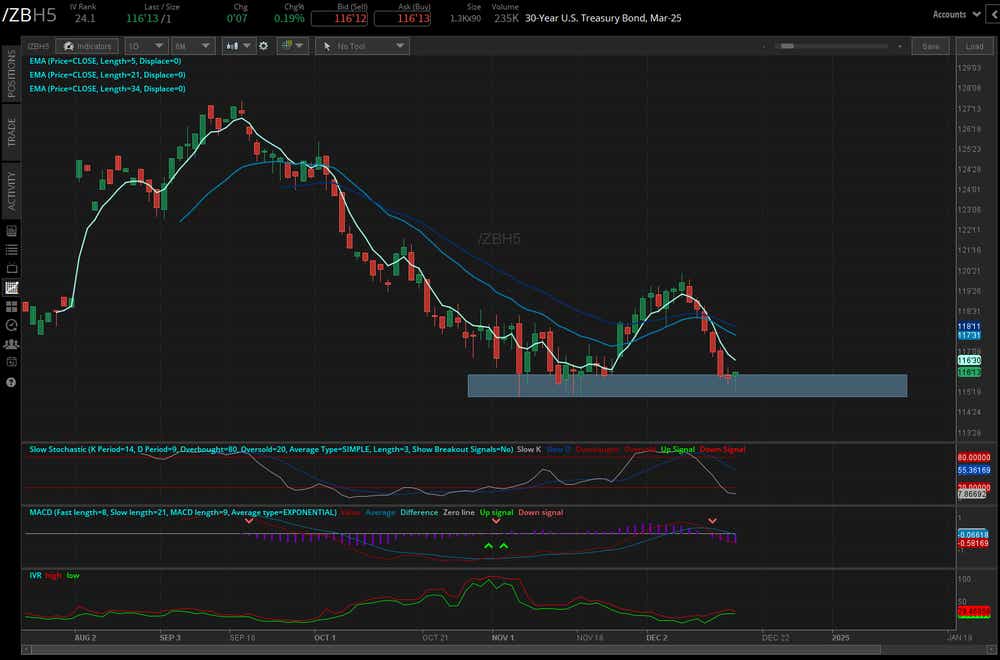1000x660 pixels.
Task: Open the Indicators studies button
Action: tap(87, 46)
